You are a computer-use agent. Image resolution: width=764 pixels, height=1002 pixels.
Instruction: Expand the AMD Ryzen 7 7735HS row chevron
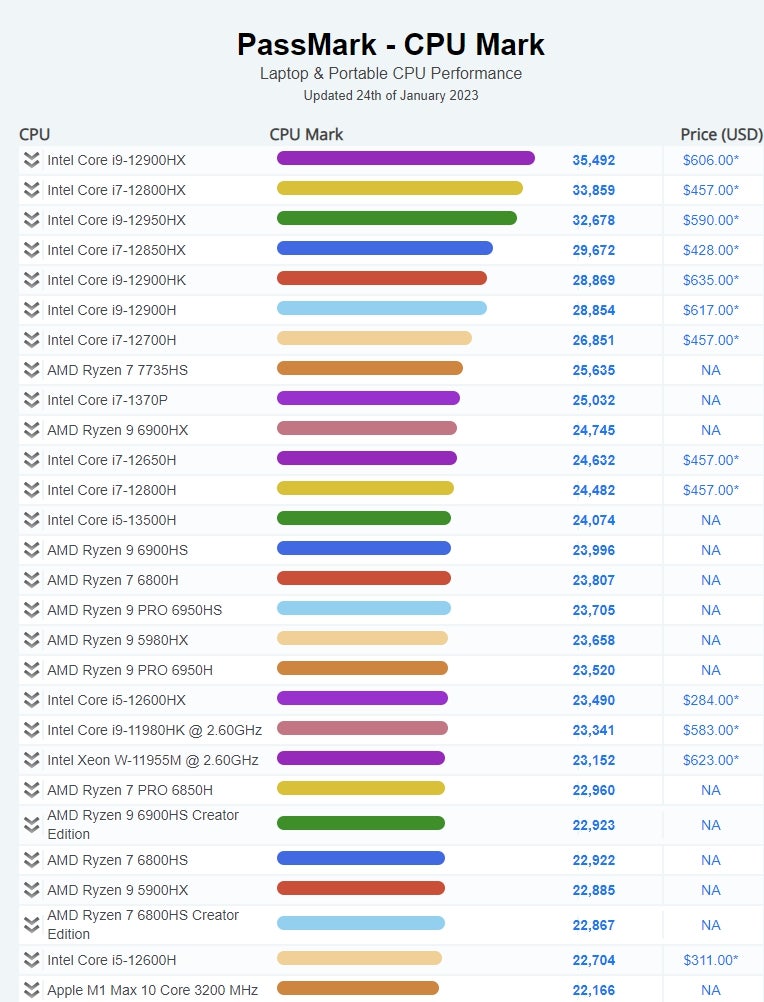coord(31,370)
